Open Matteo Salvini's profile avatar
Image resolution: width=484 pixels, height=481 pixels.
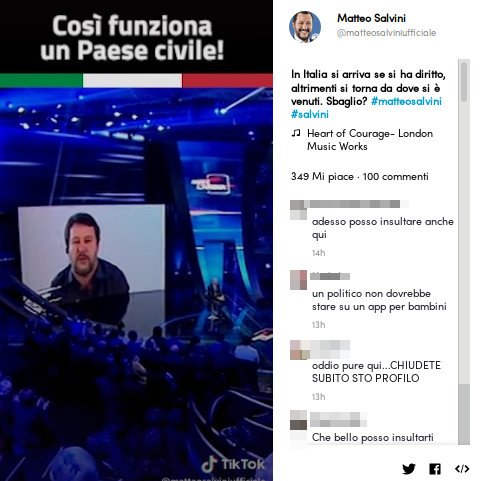coord(305,27)
